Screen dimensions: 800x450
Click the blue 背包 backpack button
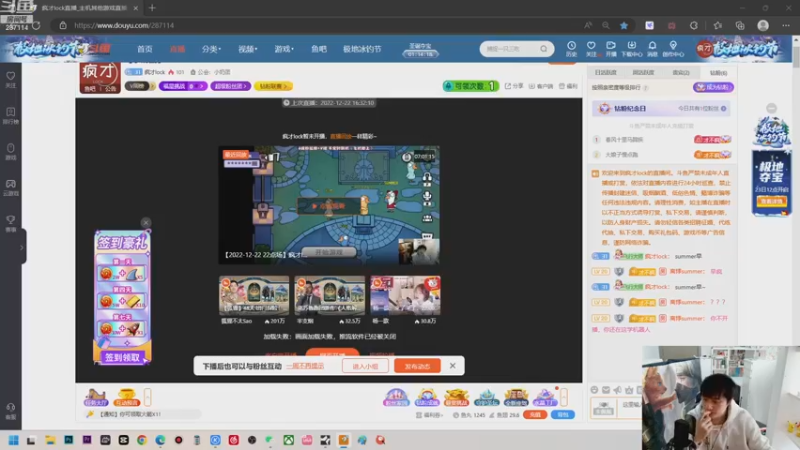coord(563,415)
